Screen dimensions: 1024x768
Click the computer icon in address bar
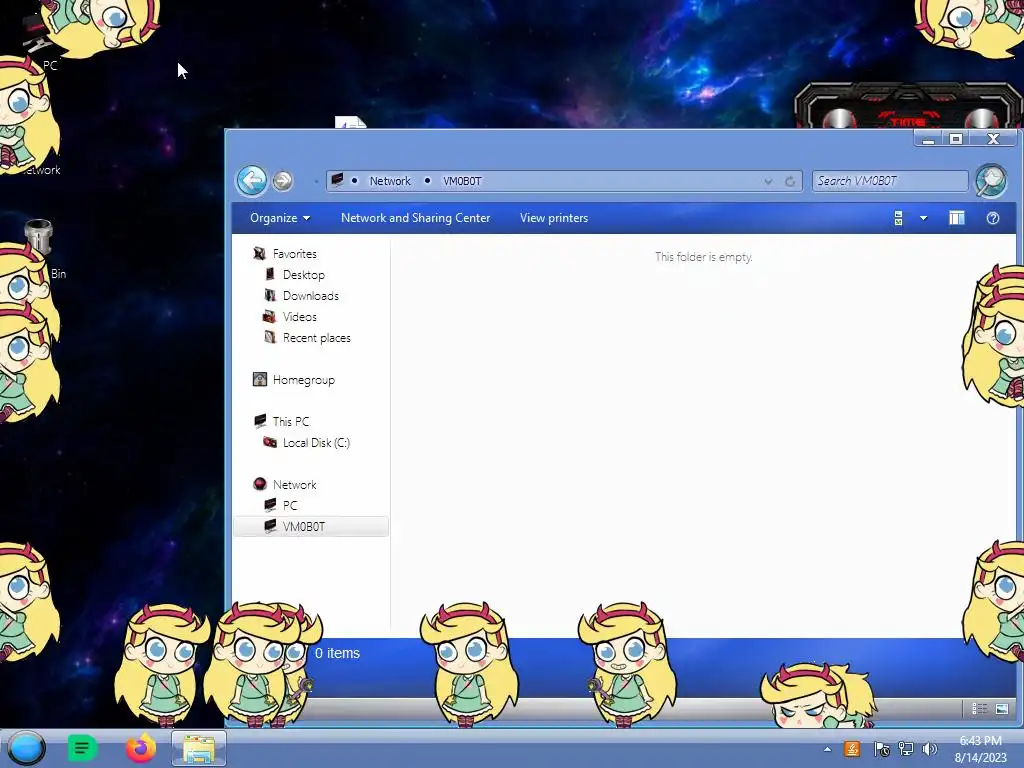click(x=337, y=180)
